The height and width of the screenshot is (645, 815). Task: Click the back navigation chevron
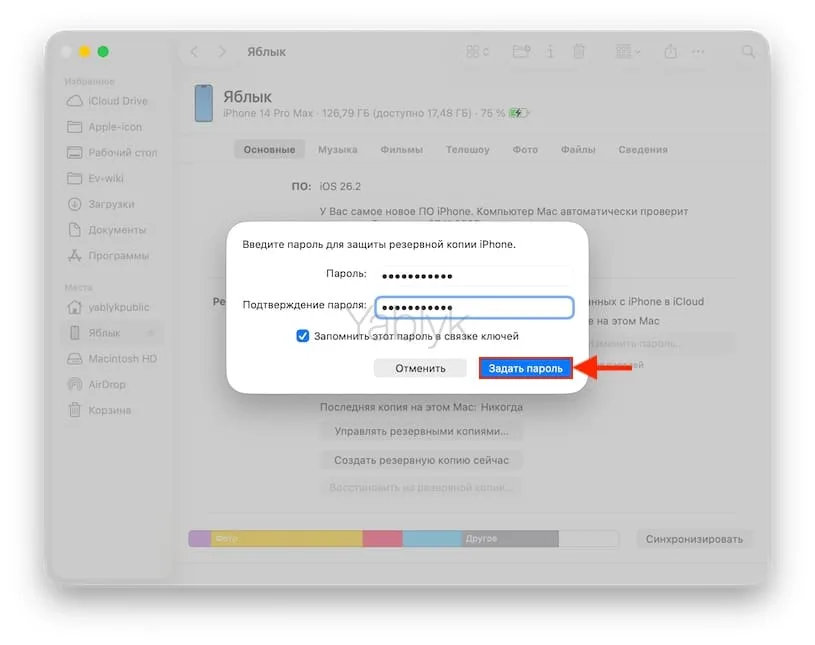coord(193,51)
